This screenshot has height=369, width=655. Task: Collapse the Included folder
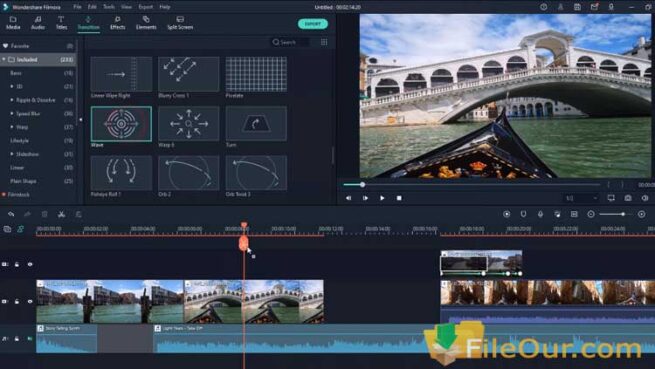[x=4, y=60]
